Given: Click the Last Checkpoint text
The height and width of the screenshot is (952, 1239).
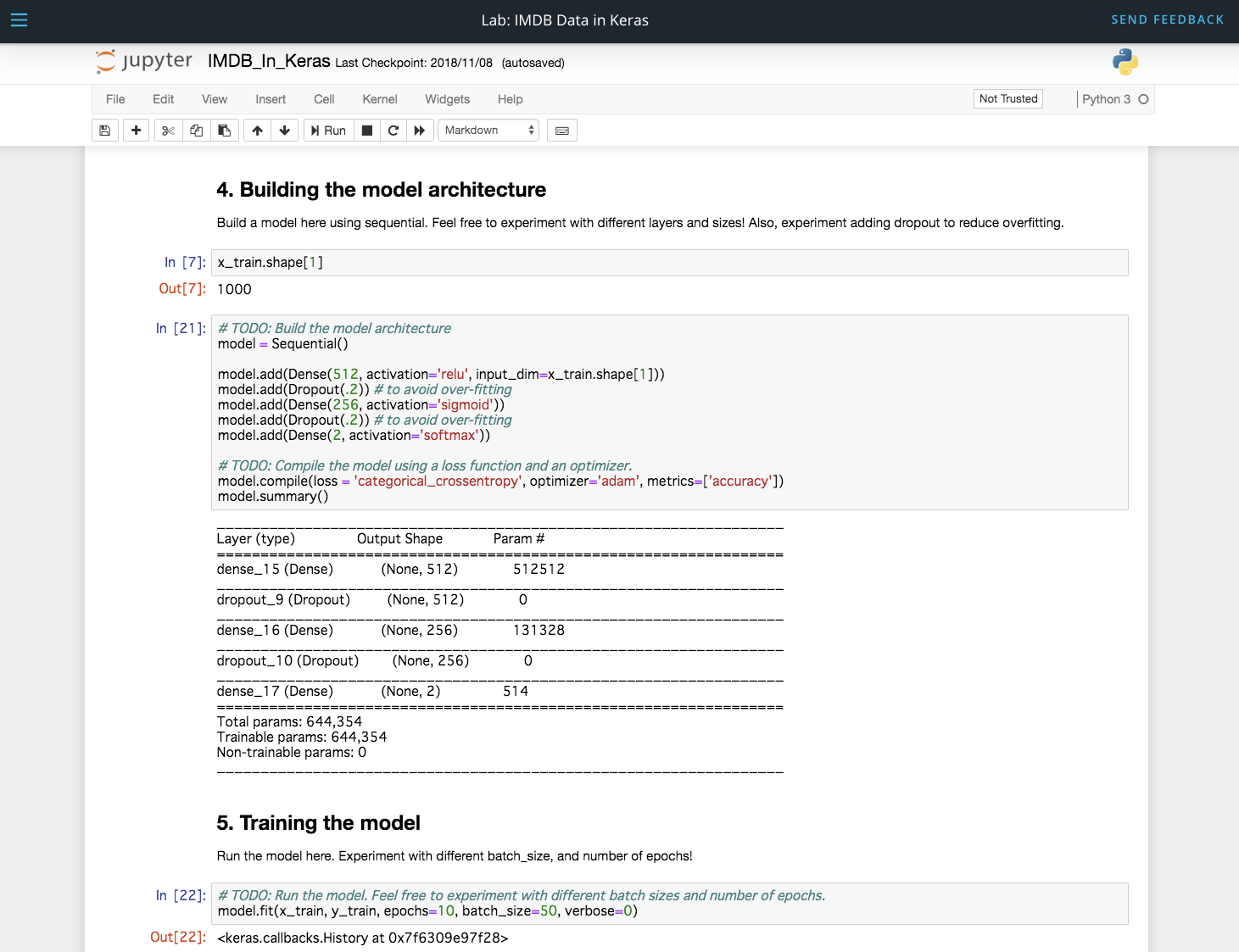Looking at the screenshot, I should (414, 63).
